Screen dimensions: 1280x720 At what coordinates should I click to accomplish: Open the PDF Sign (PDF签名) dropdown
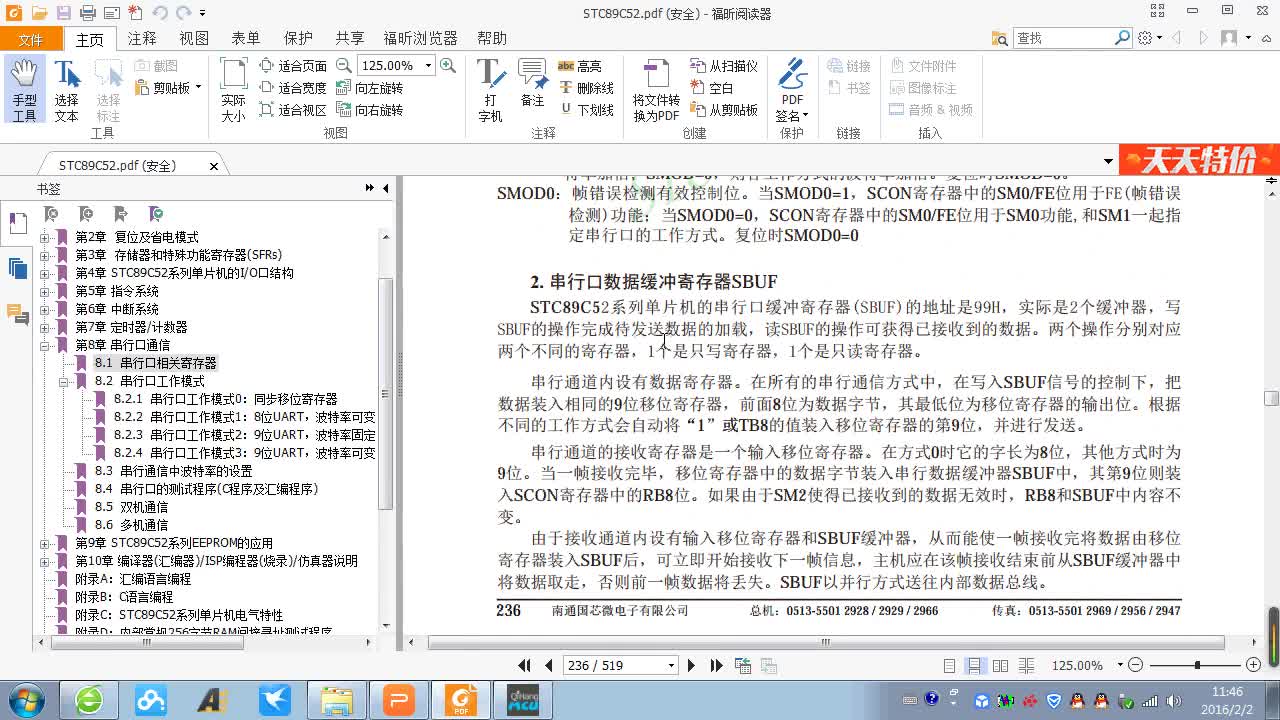[x=792, y=90]
